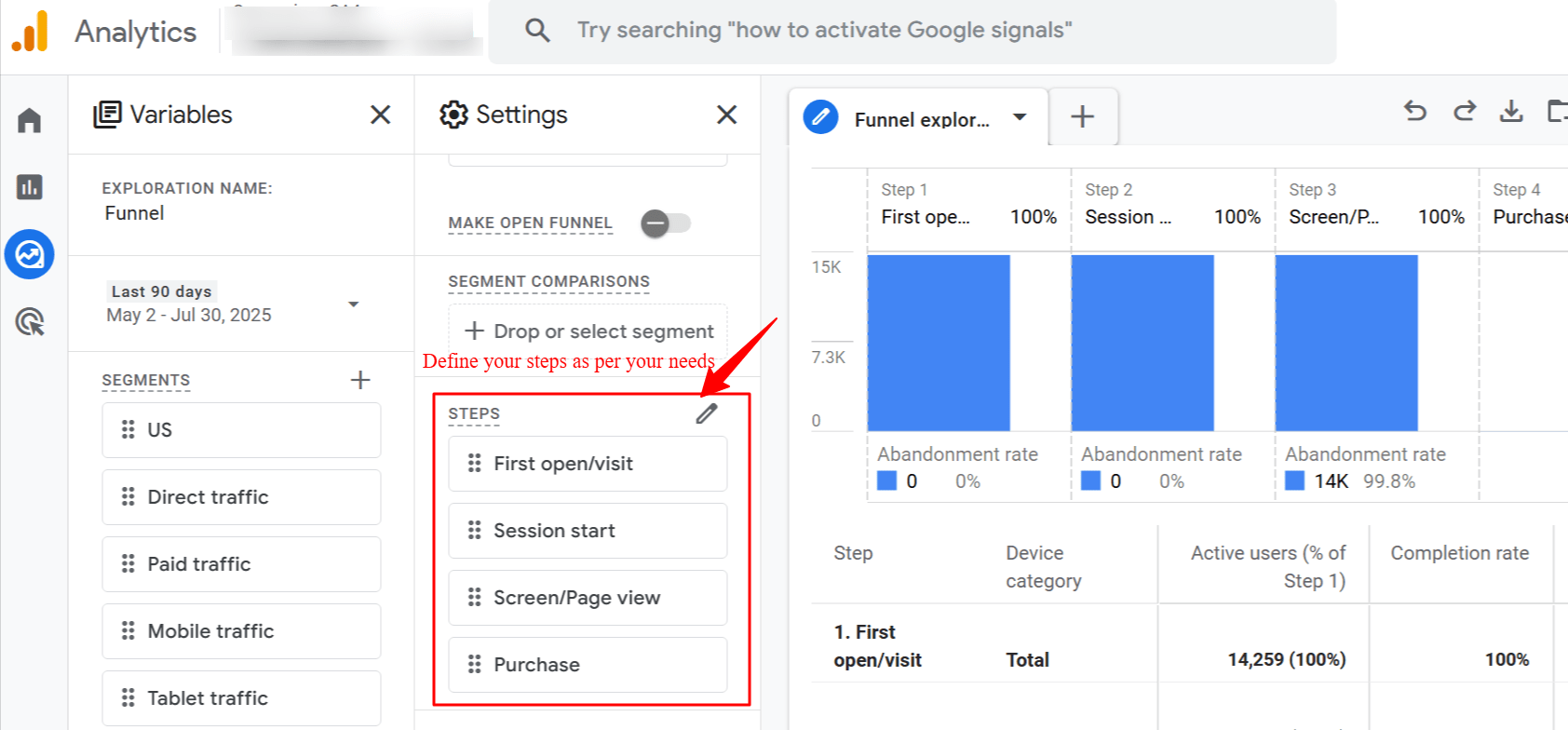The width and height of the screenshot is (1568, 730).
Task: Select the Mobile traffic segment
Action: (x=241, y=631)
